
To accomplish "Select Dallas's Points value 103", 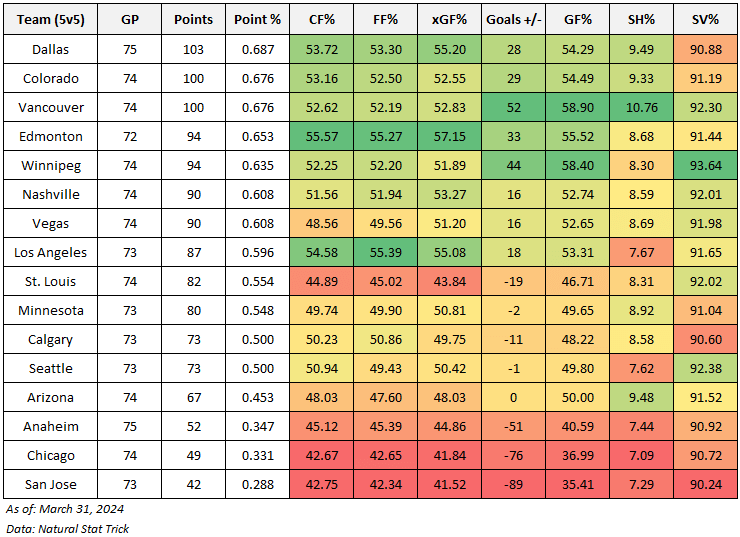I will click(x=191, y=49).
